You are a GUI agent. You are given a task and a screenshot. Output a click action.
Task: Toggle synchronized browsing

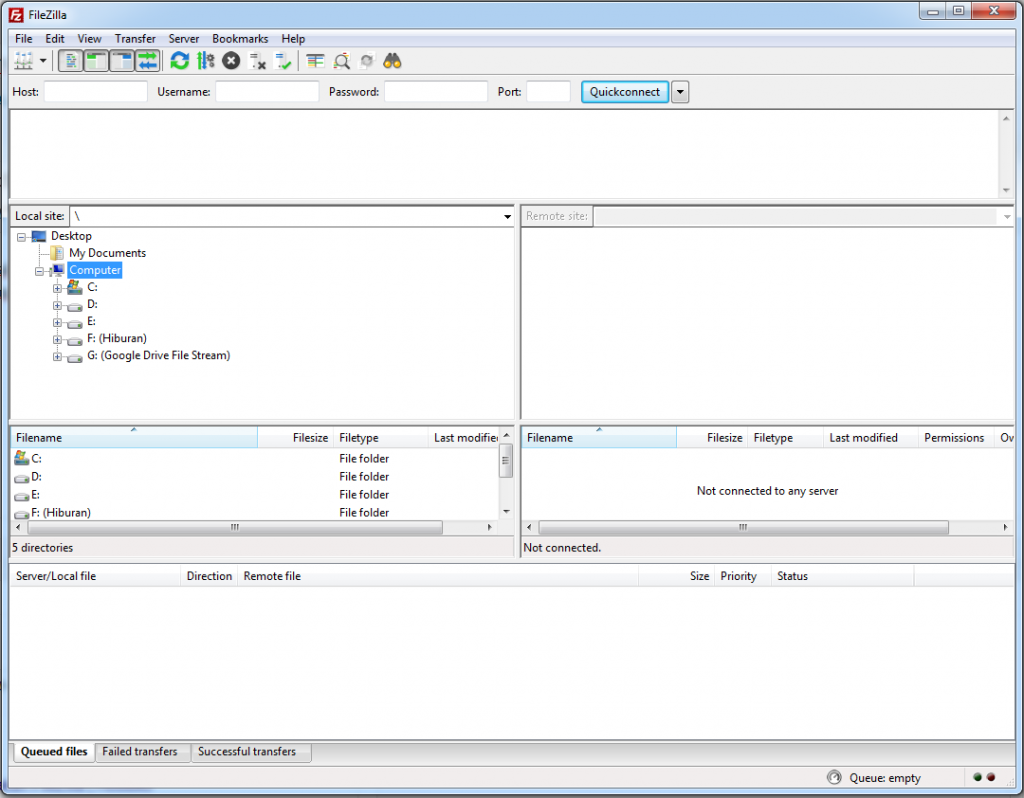pos(367,61)
